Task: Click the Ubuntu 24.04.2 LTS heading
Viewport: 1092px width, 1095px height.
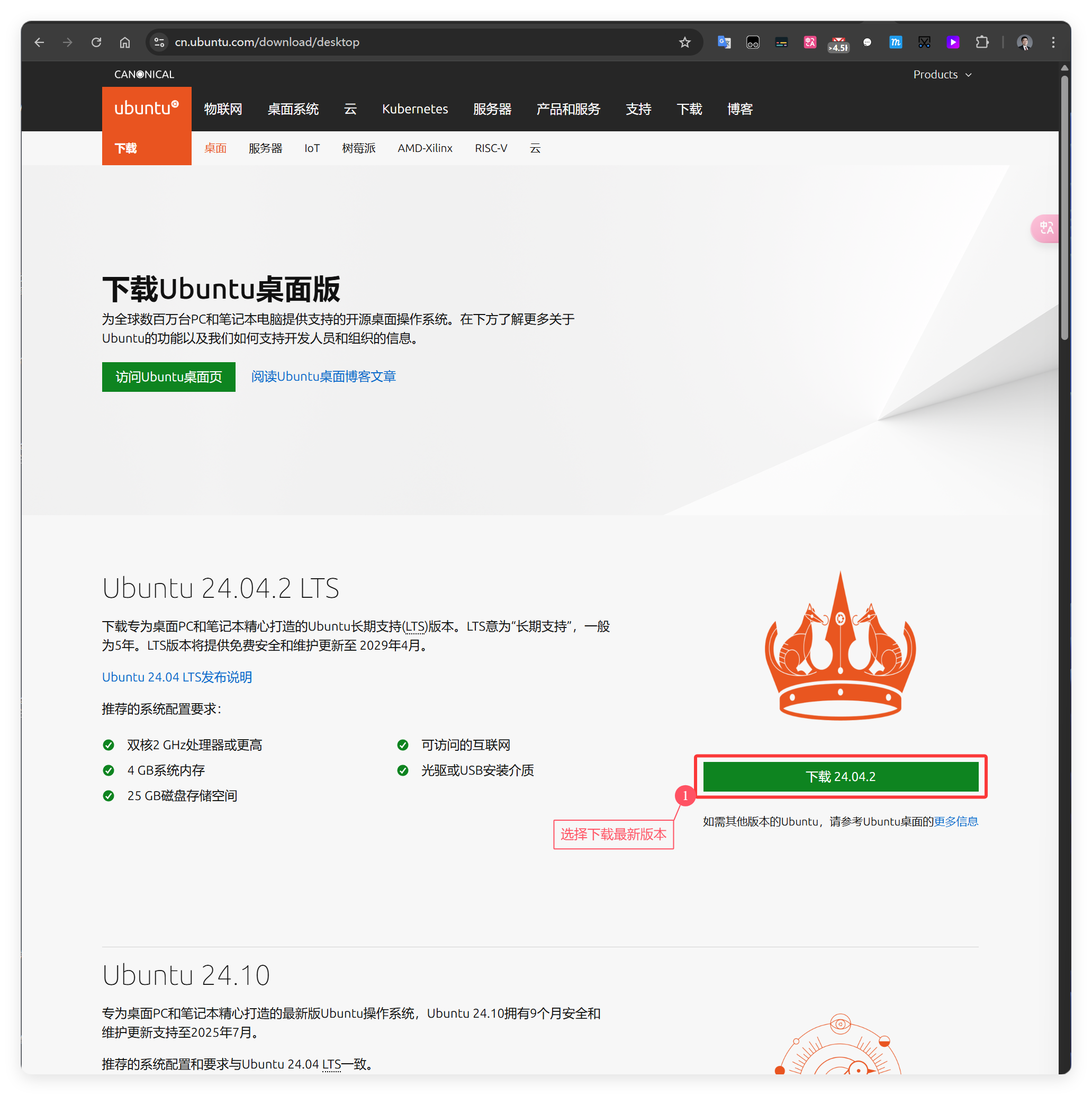Action: pyautogui.click(x=220, y=588)
